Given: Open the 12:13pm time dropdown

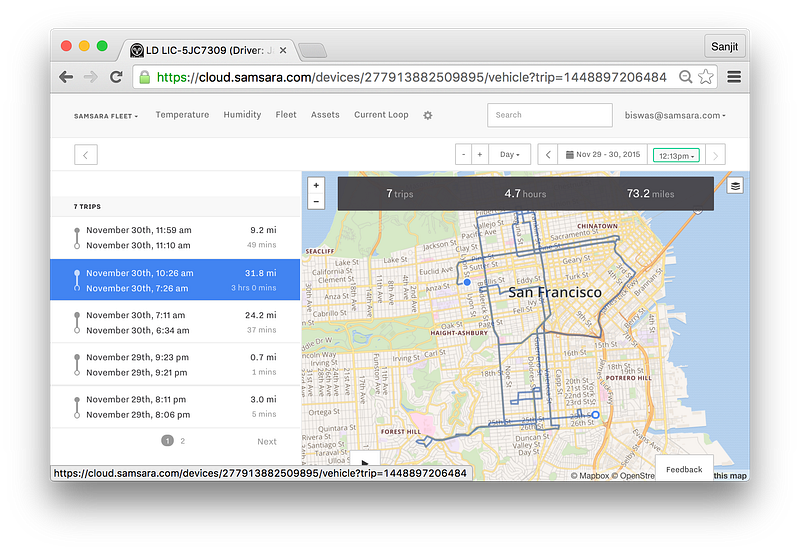Looking at the screenshot, I should click(677, 156).
